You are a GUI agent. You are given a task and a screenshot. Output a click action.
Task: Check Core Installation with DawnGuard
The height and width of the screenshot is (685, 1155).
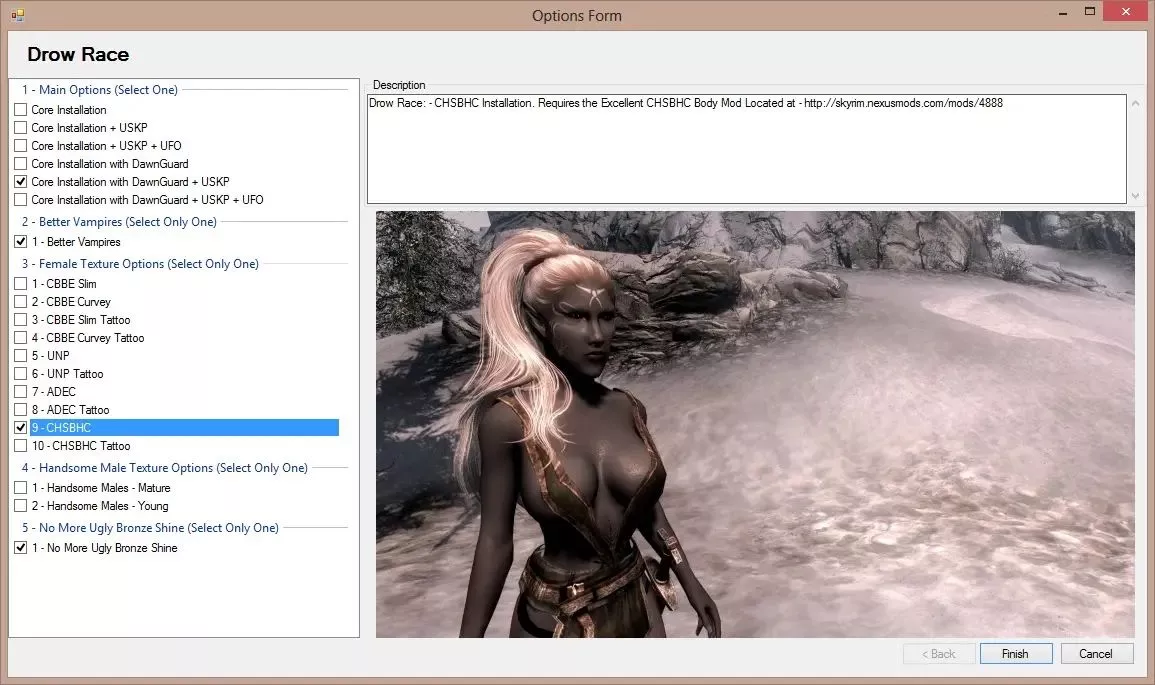tap(21, 164)
